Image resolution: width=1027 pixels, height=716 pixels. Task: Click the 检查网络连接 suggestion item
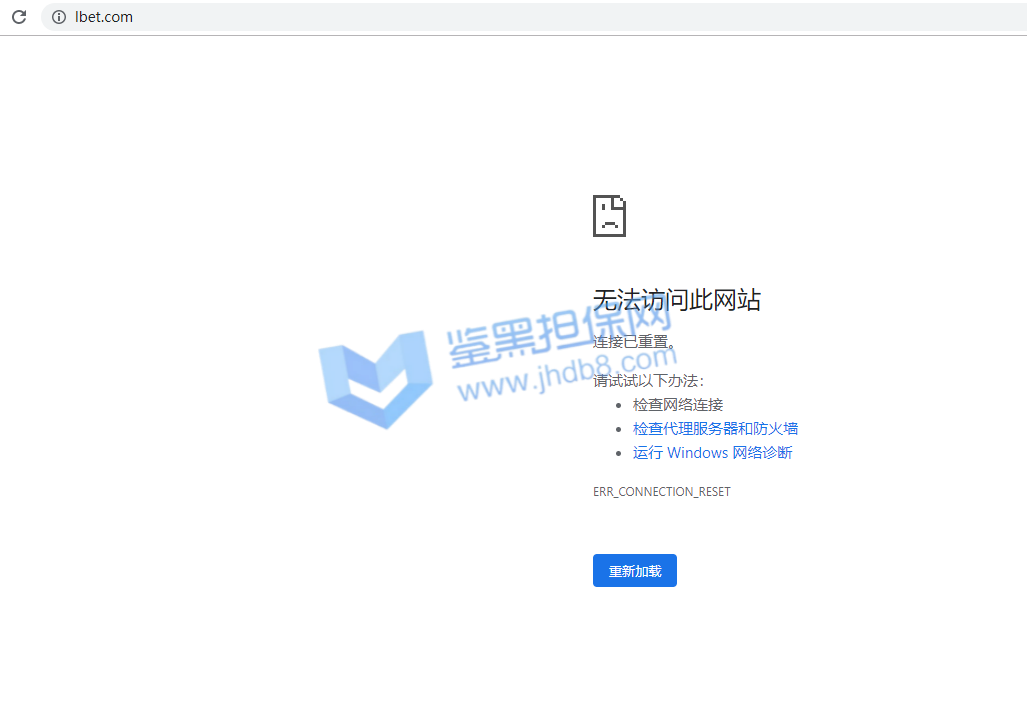[x=678, y=405]
